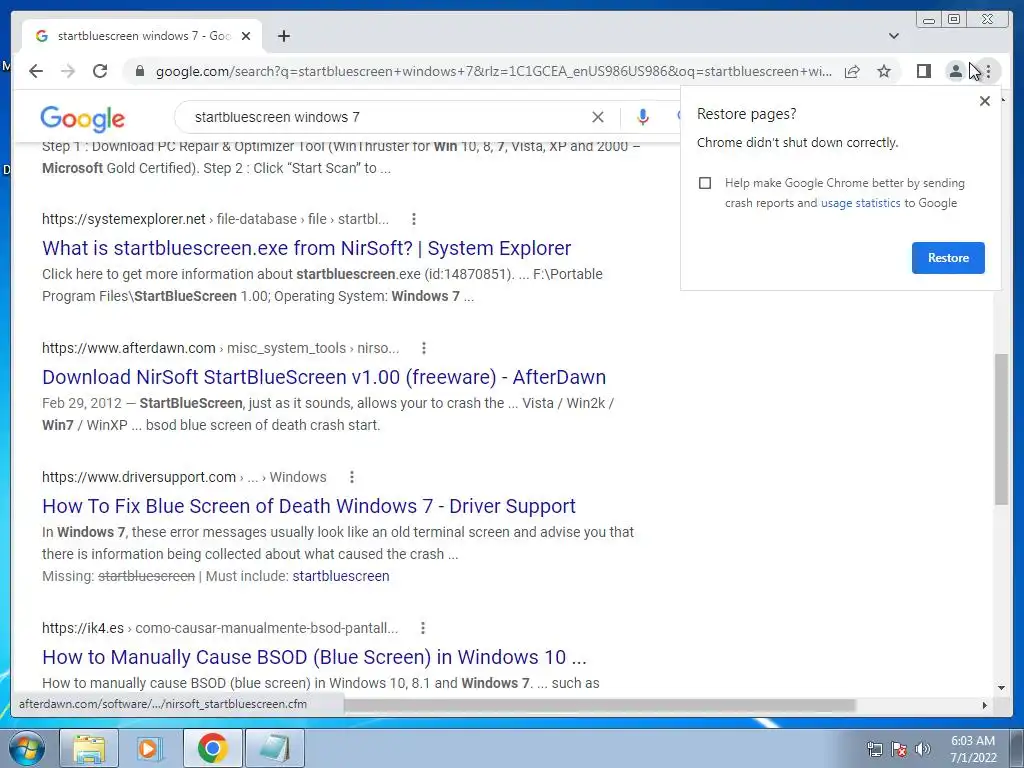Dismiss the Restore pages popup
The width and height of the screenshot is (1024, 768).
[985, 101]
